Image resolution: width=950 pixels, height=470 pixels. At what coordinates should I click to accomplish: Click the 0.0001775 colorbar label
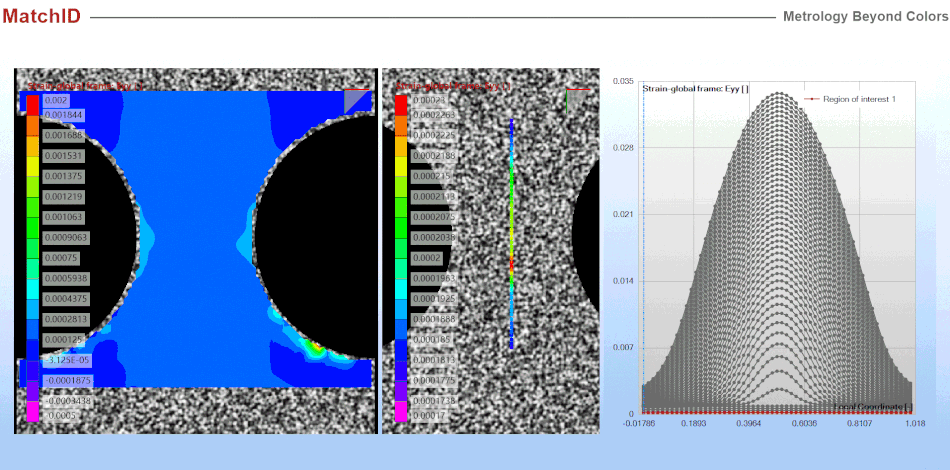(x=433, y=380)
